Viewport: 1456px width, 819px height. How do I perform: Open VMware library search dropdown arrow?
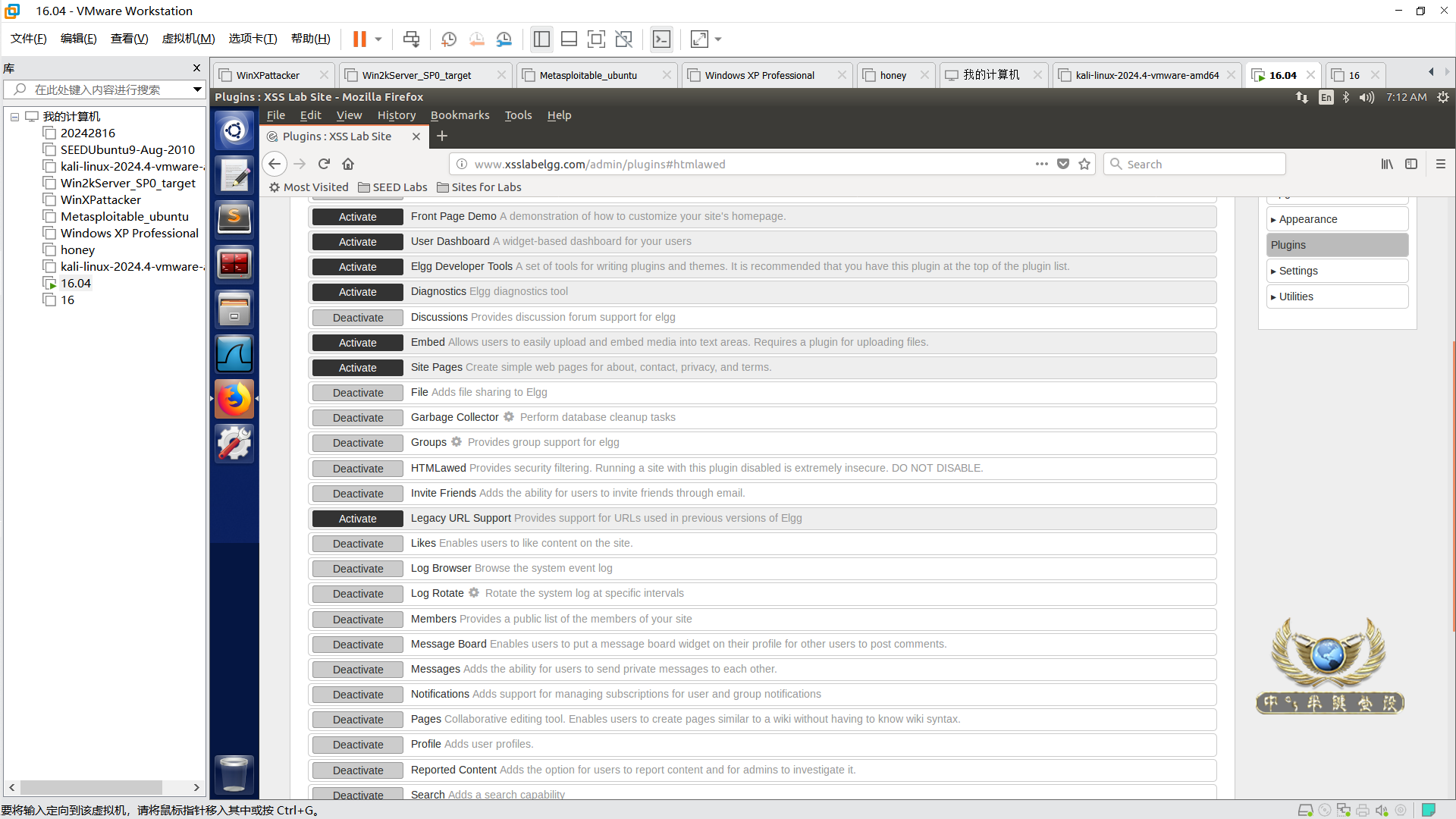197,89
